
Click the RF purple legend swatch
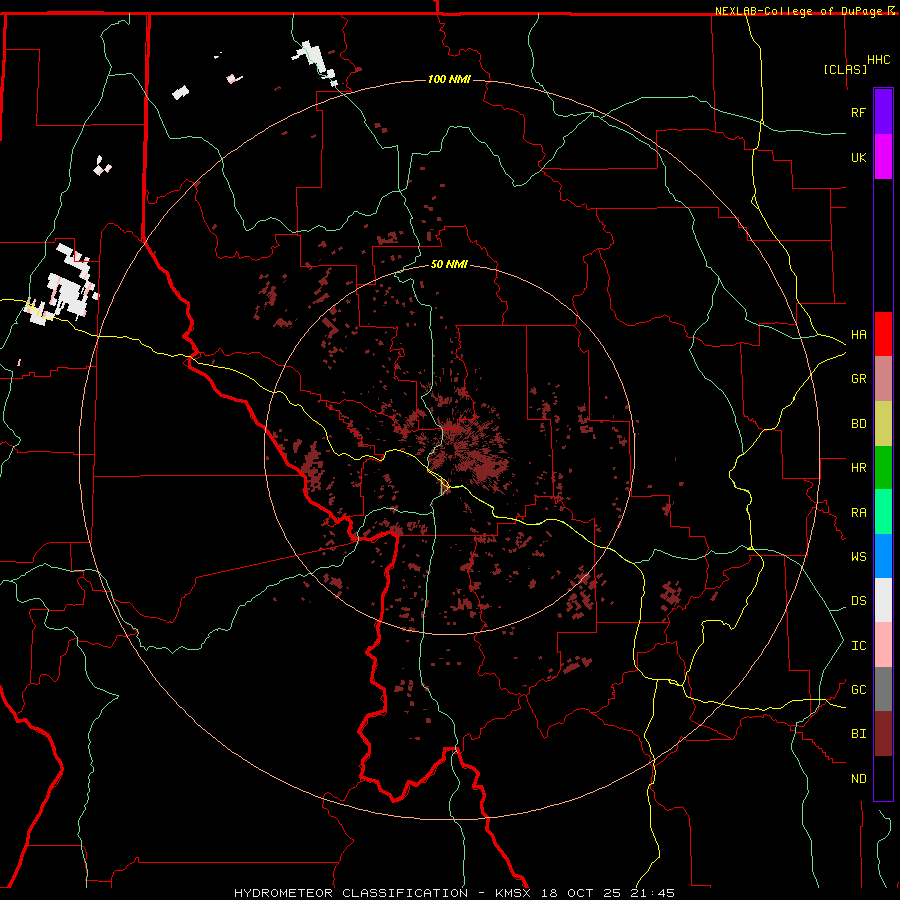coord(883,112)
